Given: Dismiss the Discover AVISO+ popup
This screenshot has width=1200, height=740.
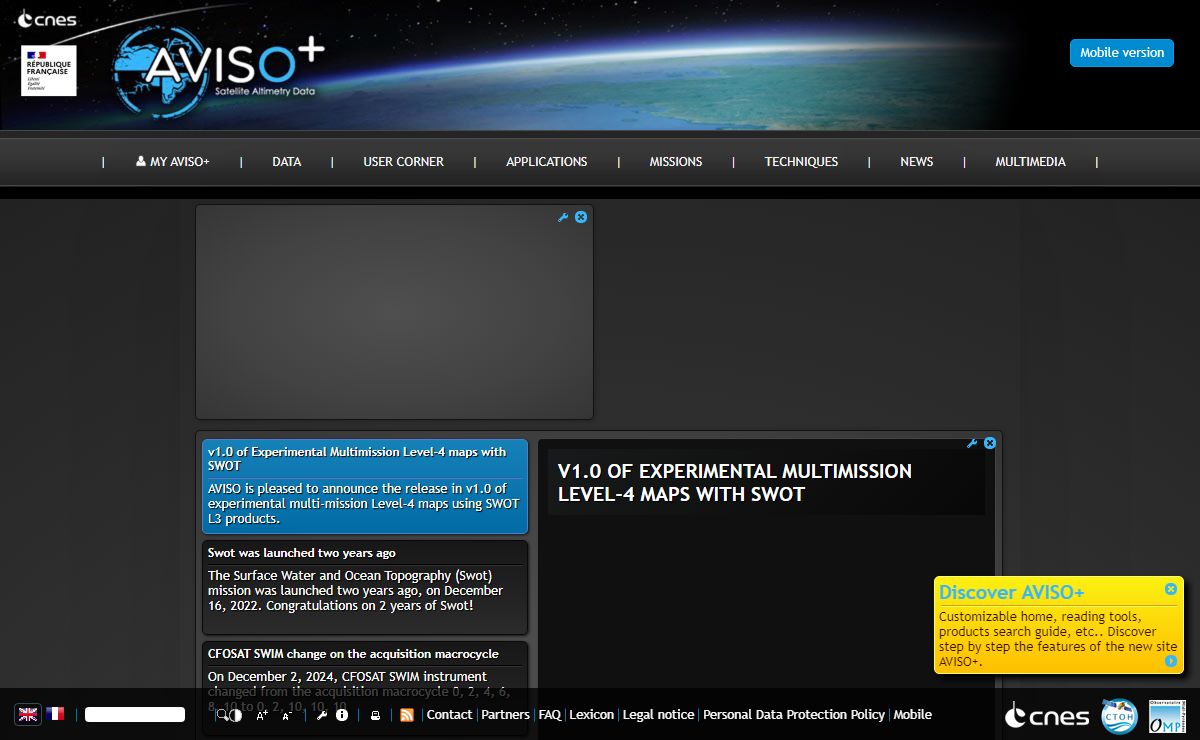Looking at the screenshot, I should [1171, 589].
